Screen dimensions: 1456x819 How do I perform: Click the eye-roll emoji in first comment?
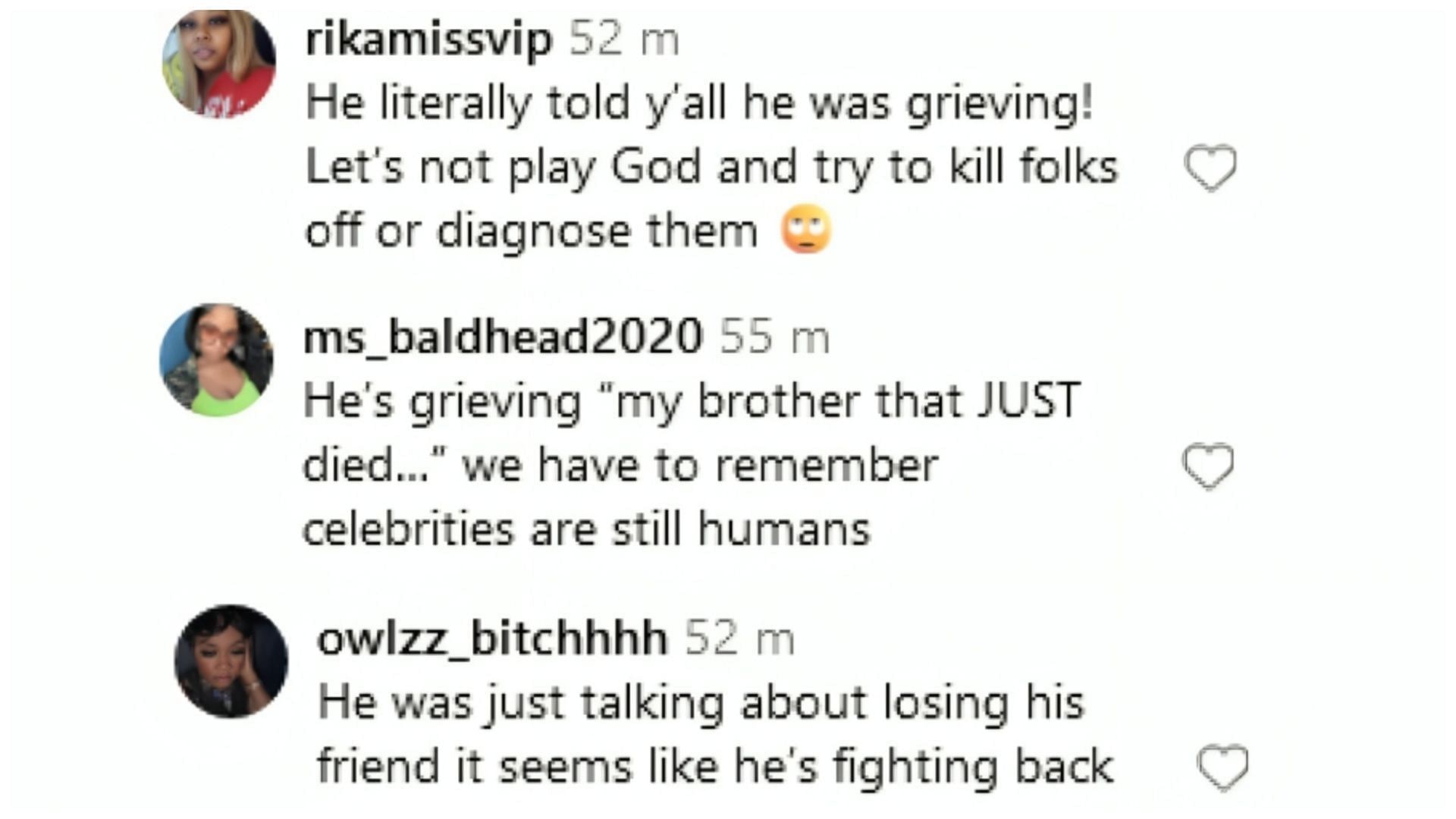806,231
